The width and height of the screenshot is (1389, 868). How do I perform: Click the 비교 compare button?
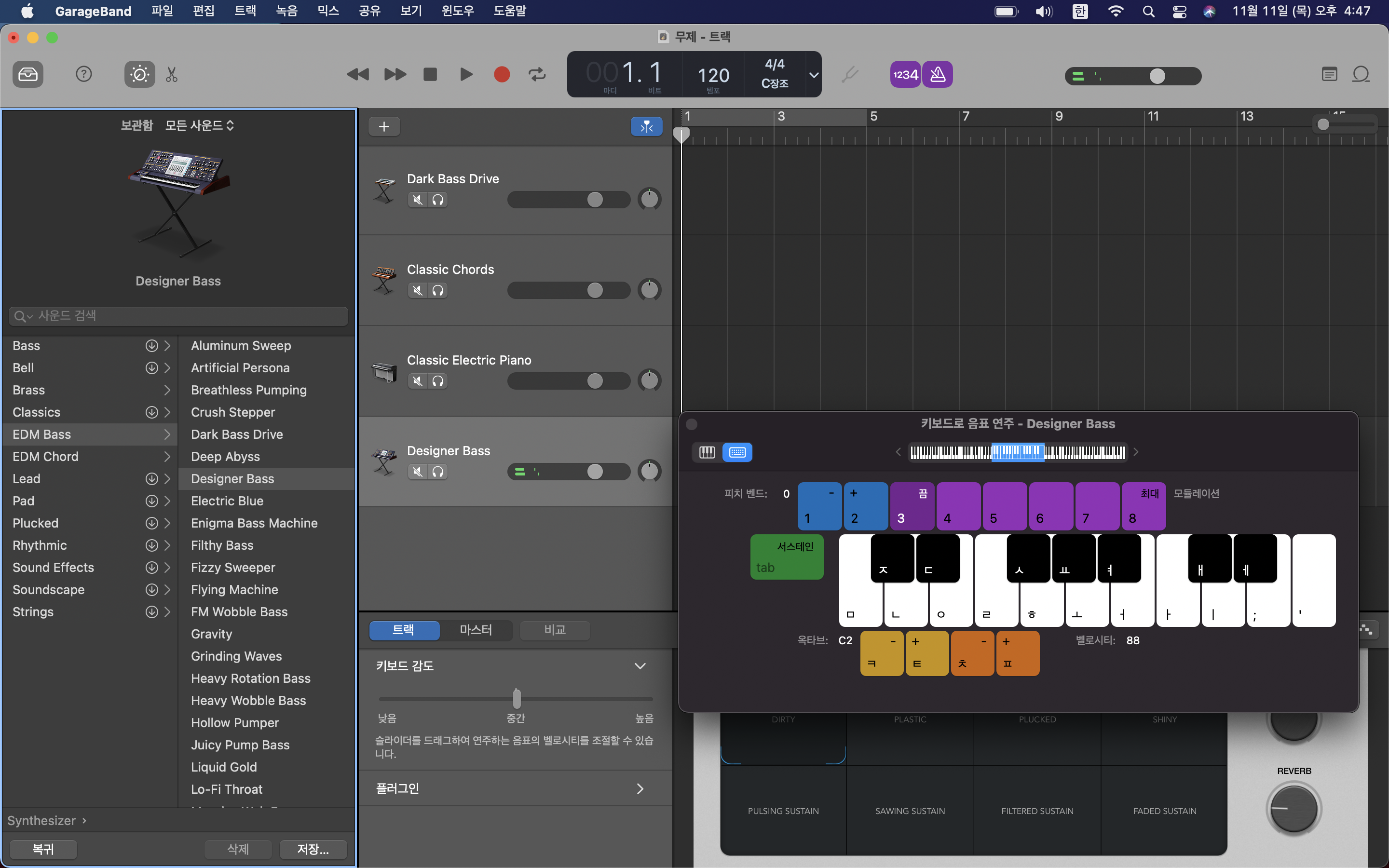click(555, 630)
